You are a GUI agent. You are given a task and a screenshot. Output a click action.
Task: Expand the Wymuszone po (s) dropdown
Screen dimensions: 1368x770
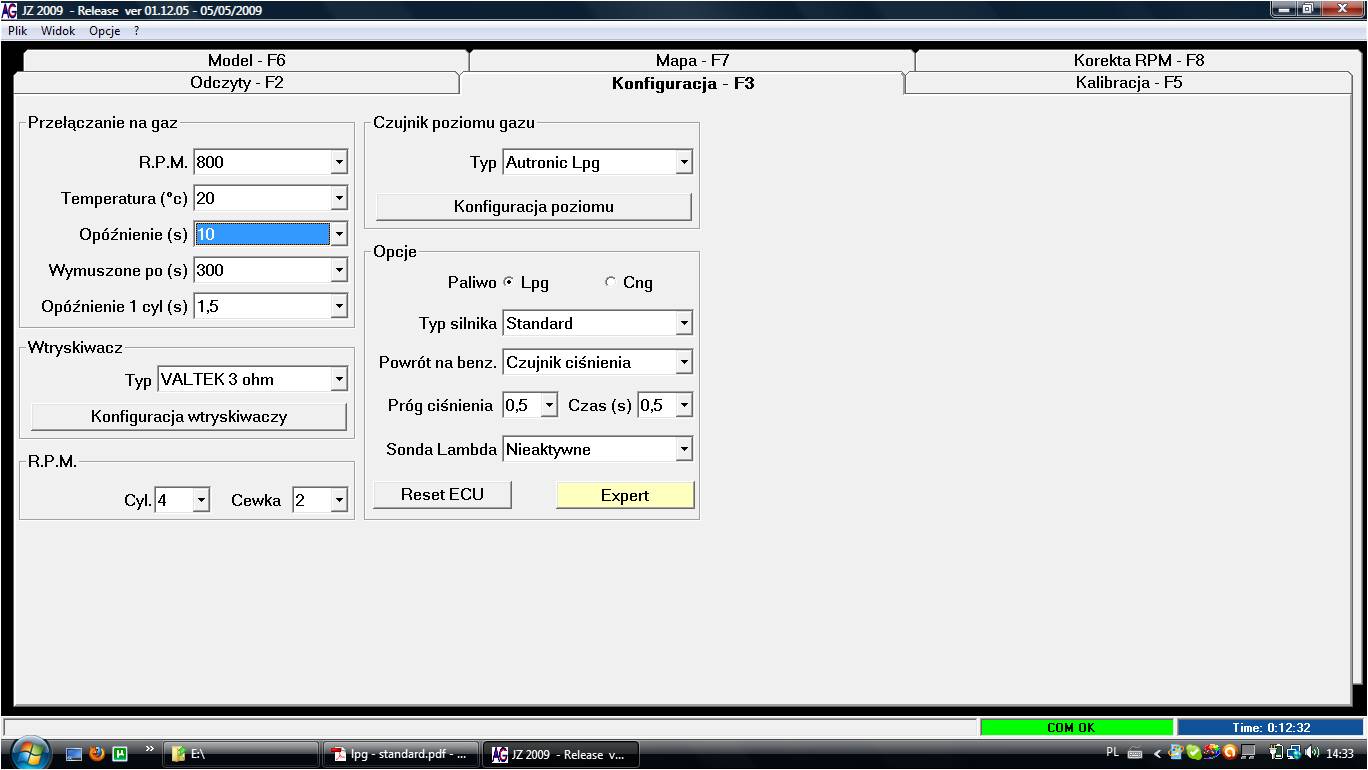339,270
